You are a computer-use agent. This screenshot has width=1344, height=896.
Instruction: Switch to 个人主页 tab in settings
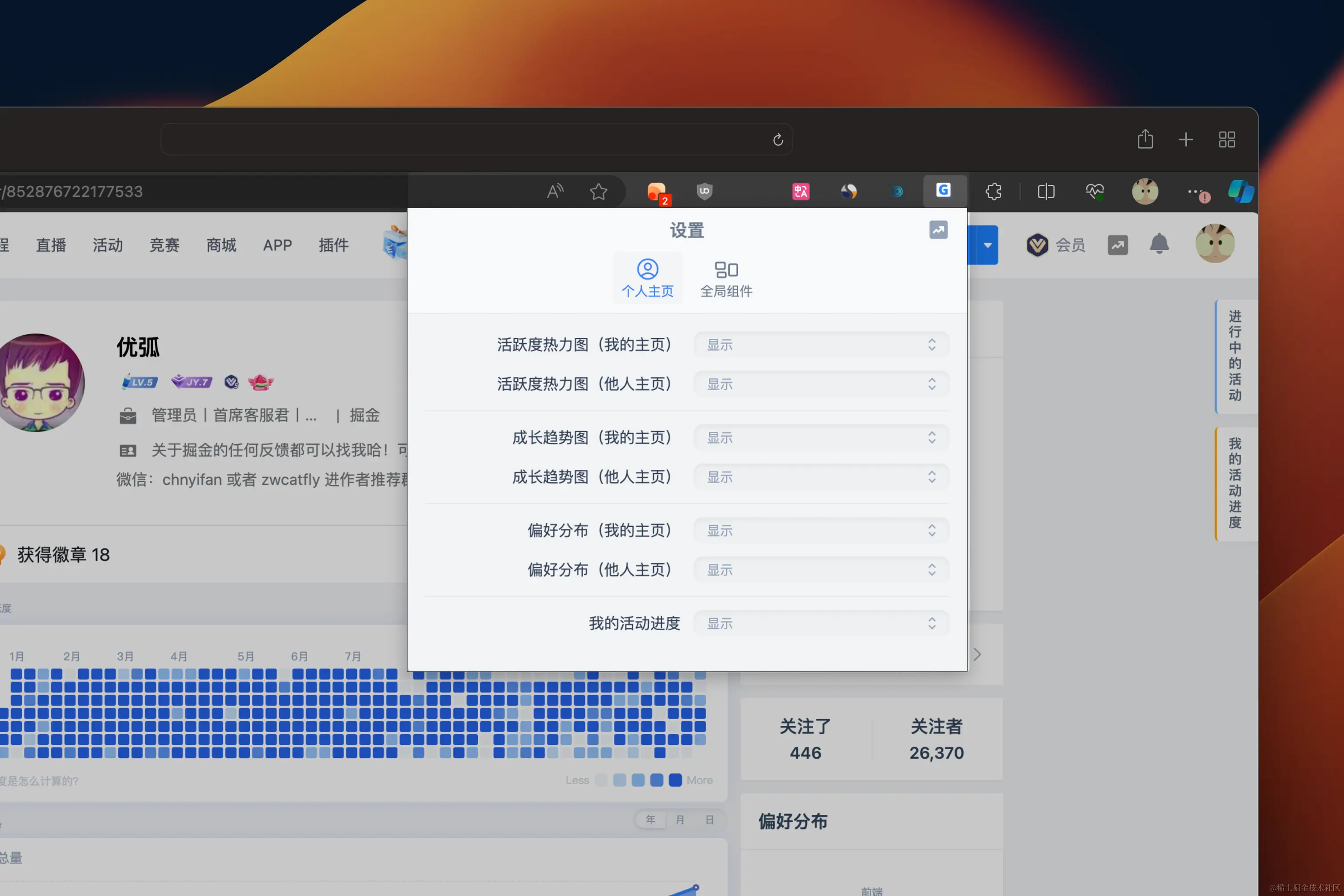(648, 278)
